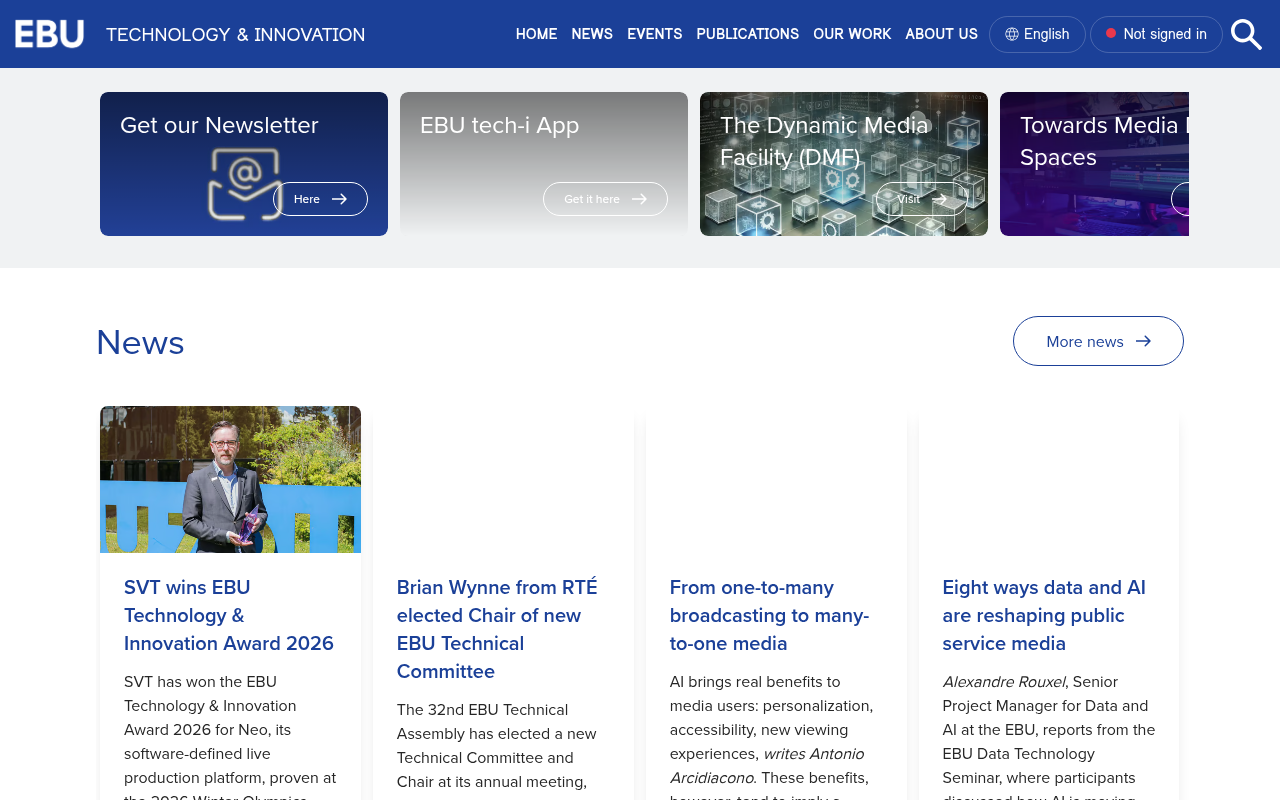This screenshot has height=800, width=1280.
Task: Click Here button on newsletter card
Action: tap(320, 199)
